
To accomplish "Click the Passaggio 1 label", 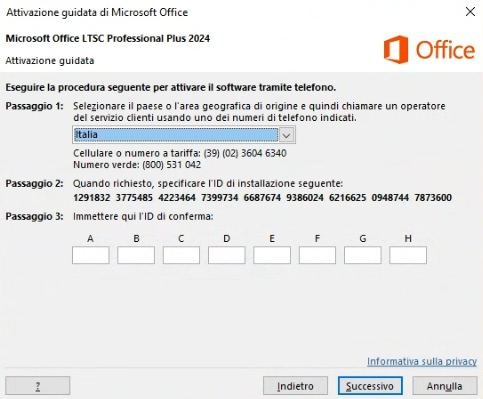I will tap(34, 106).
